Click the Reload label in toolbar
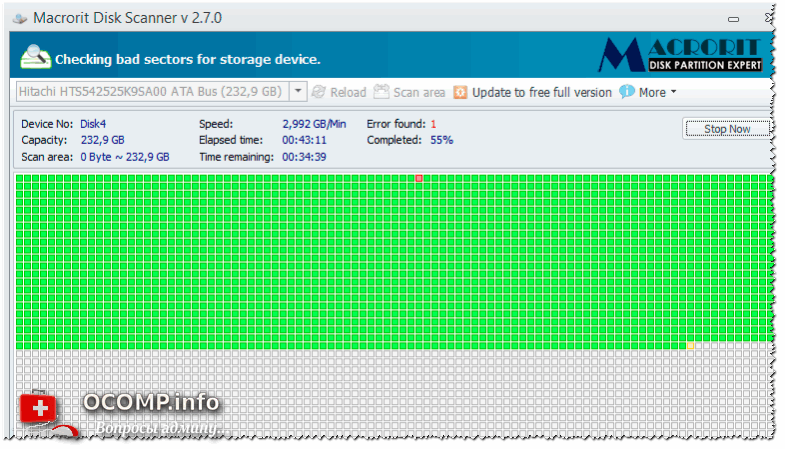 click(348, 93)
